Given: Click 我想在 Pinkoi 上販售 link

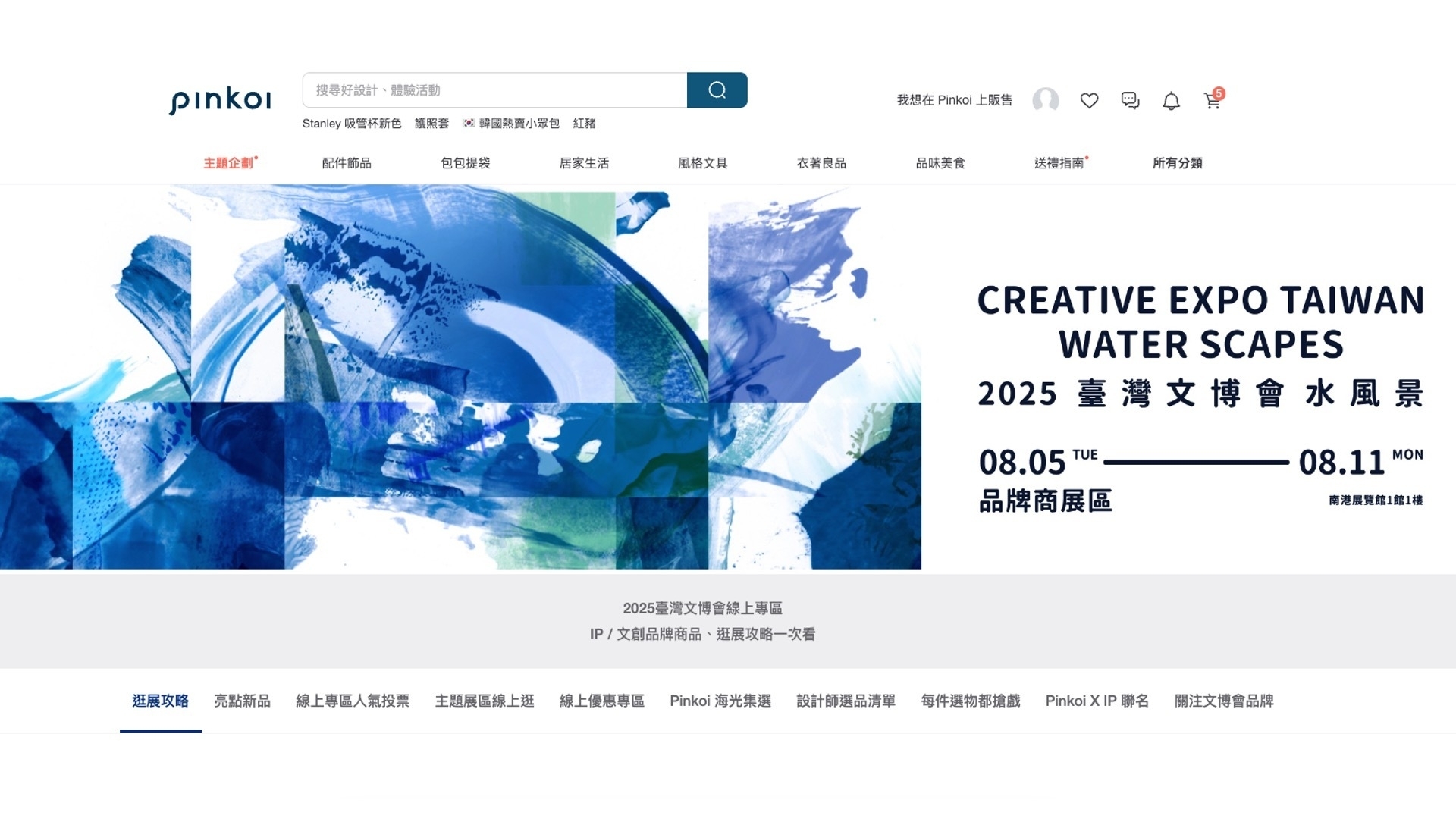Looking at the screenshot, I should [x=954, y=100].
